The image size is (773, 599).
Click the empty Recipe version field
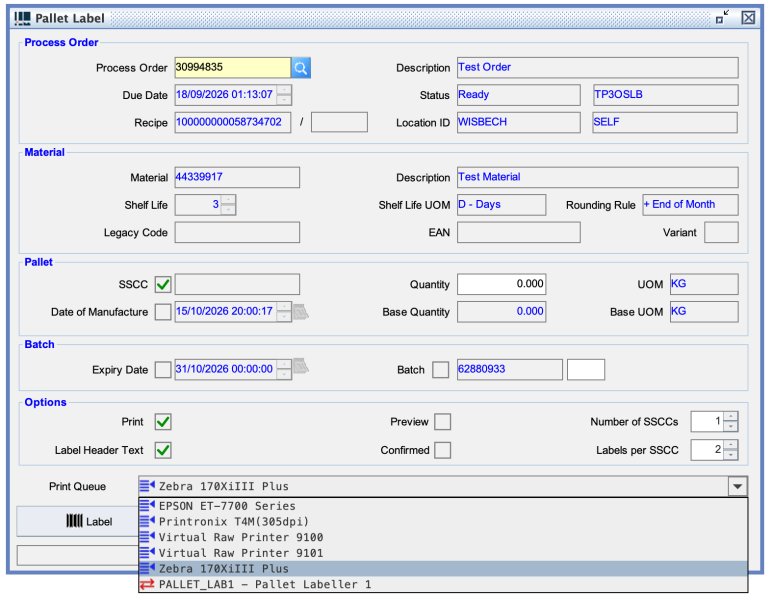[339, 122]
